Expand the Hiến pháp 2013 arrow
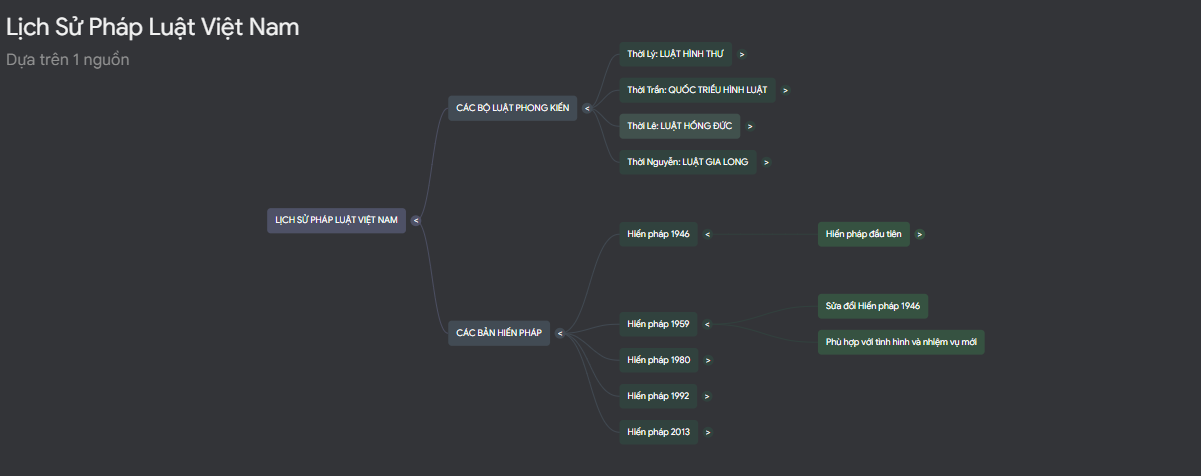 [707, 432]
